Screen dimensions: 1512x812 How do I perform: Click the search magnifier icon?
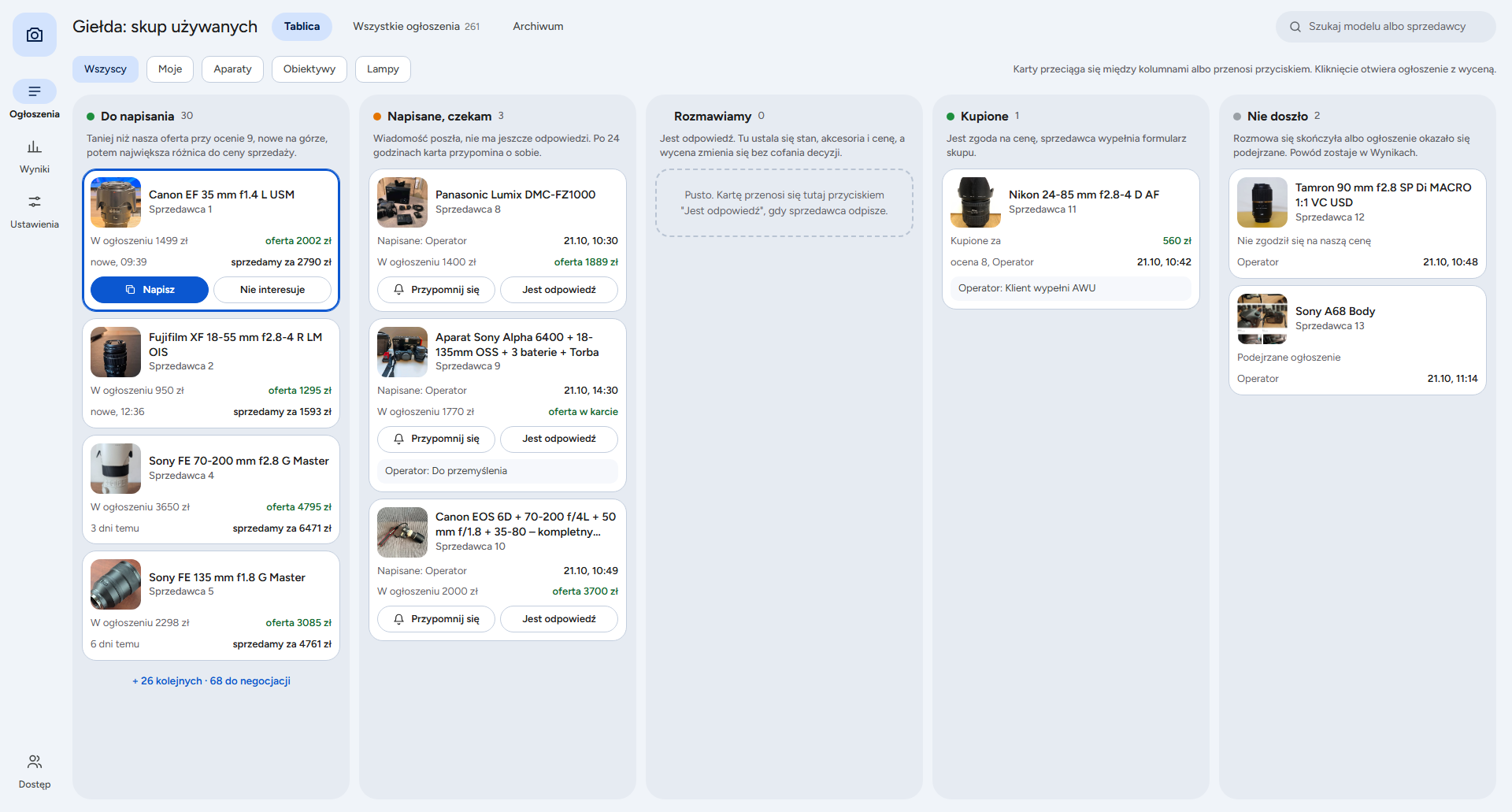1295,27
